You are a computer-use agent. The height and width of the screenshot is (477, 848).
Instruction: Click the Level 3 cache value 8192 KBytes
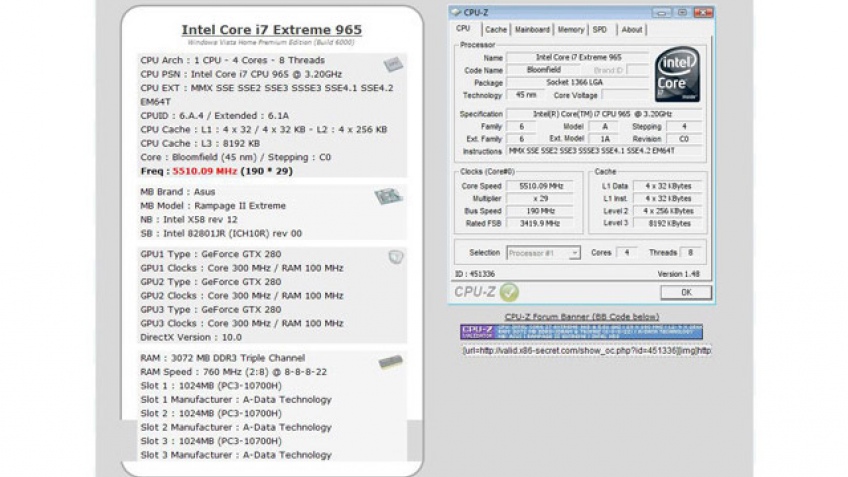pos(668,223)
